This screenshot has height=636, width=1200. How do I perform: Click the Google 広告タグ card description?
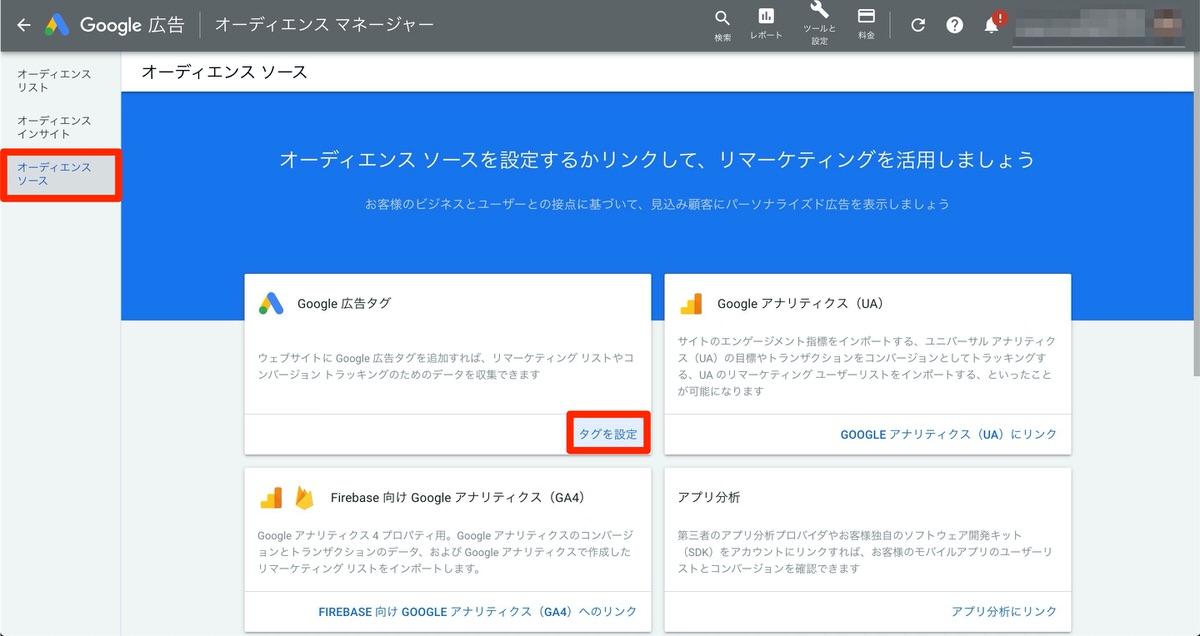(445, 365)
